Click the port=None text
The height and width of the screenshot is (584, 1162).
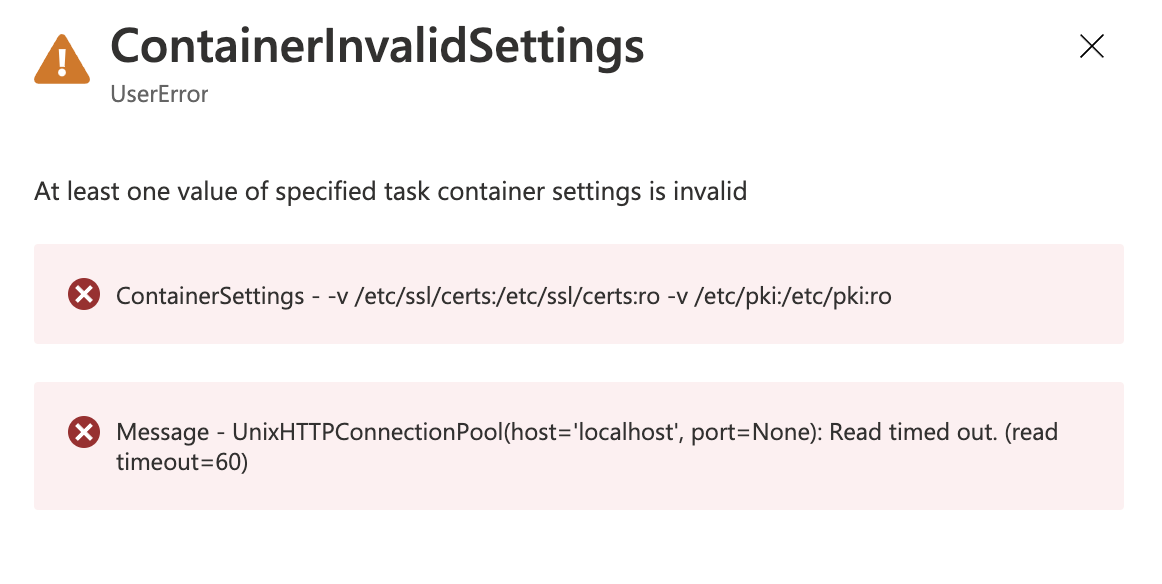[x=753, y=432]
